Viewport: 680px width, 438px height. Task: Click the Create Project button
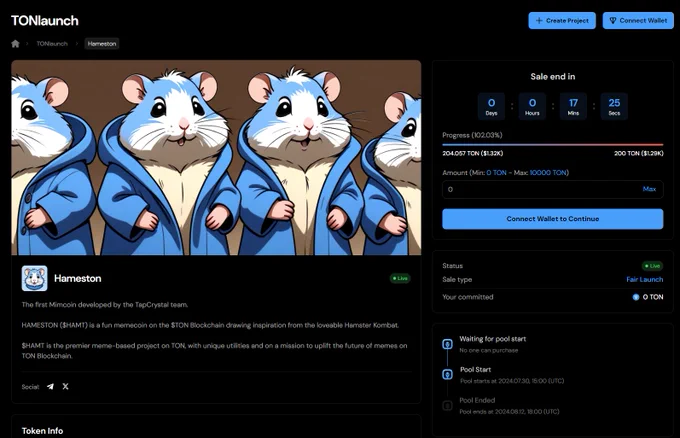[562, 20]
